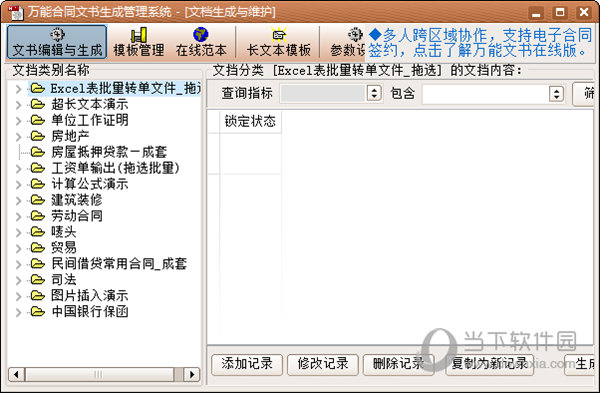Click folder icon of 房屋抵押贷款－成套
The image size is (600, 393).
click(38, 152)
